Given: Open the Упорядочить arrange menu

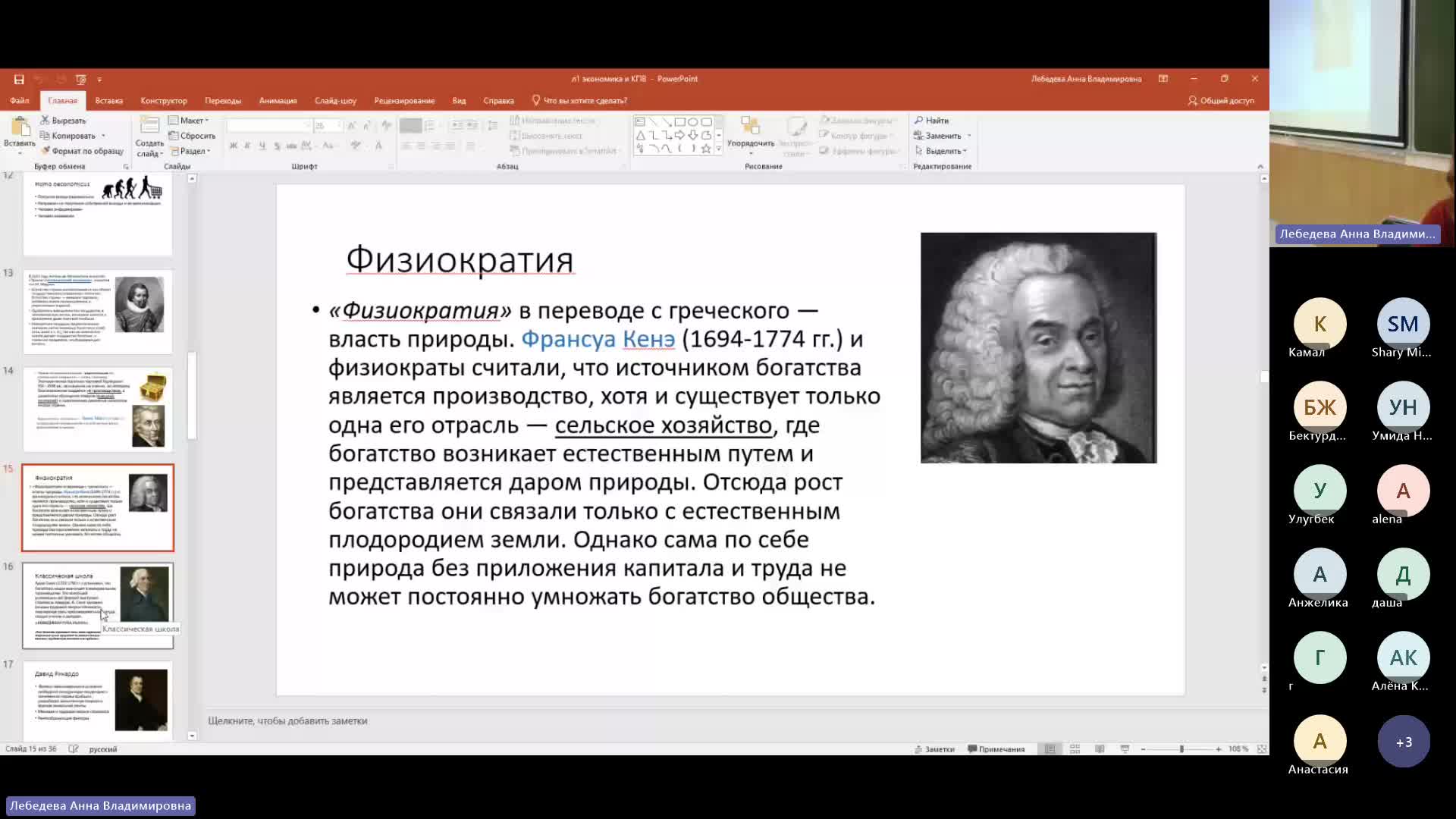Looking at the screenshot, I should click(751, 136).
